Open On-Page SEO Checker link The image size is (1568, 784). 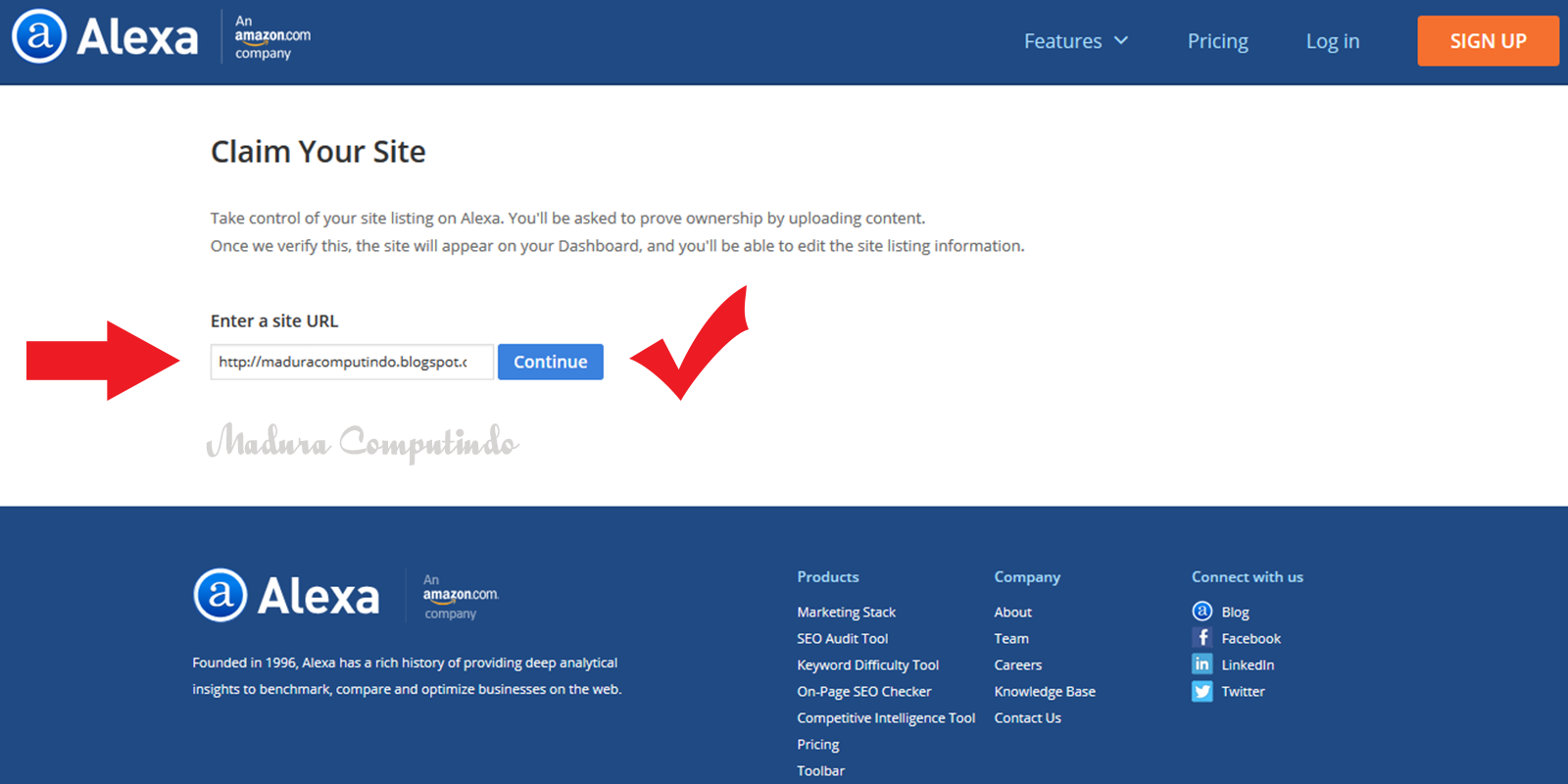click(x=863, y=691)
